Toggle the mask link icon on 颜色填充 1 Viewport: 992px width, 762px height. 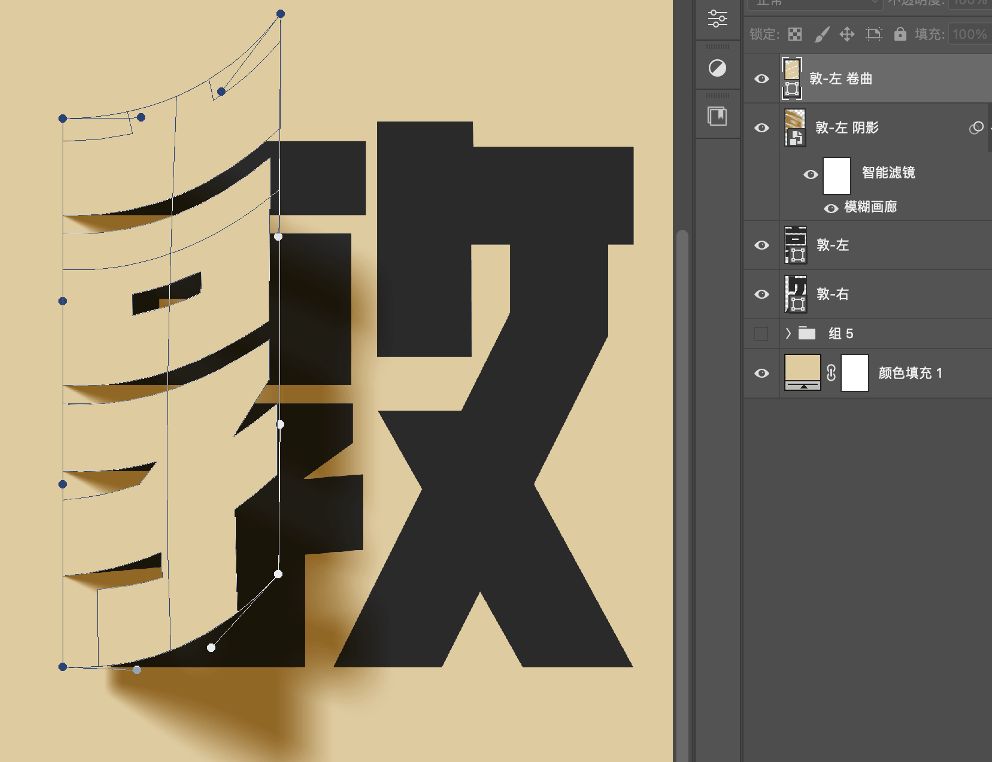coord(831,373)
